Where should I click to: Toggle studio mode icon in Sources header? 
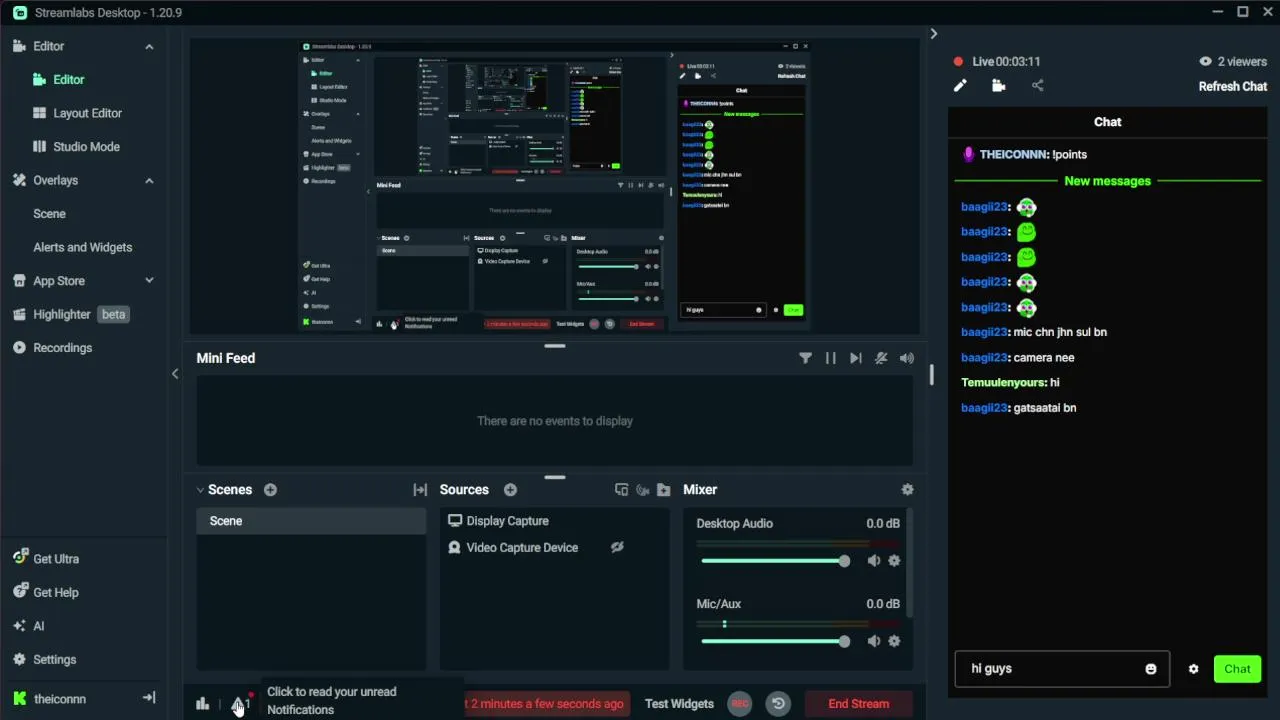pos(621,490)
